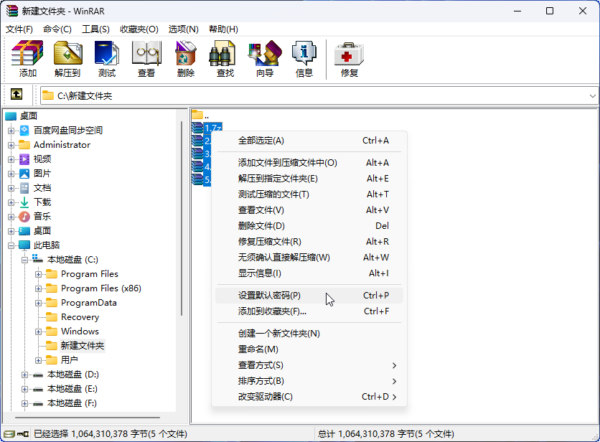
Task: Click the 查找 (Find) toolbar icon
Action: (x=225, y=60)
